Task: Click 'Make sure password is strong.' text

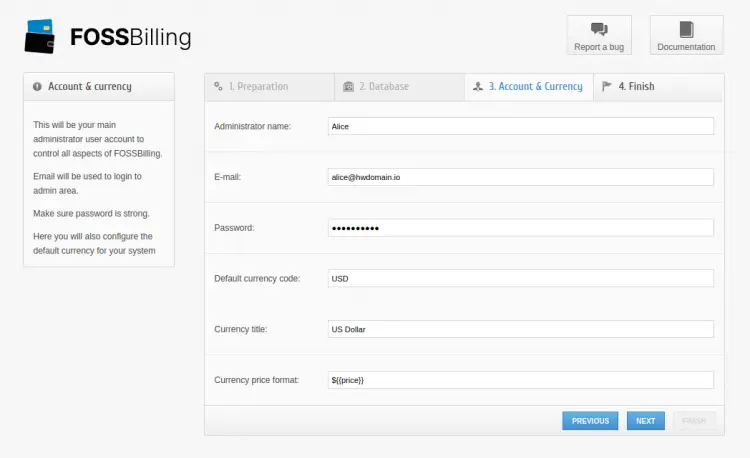Action: click(x=91, y=213)
